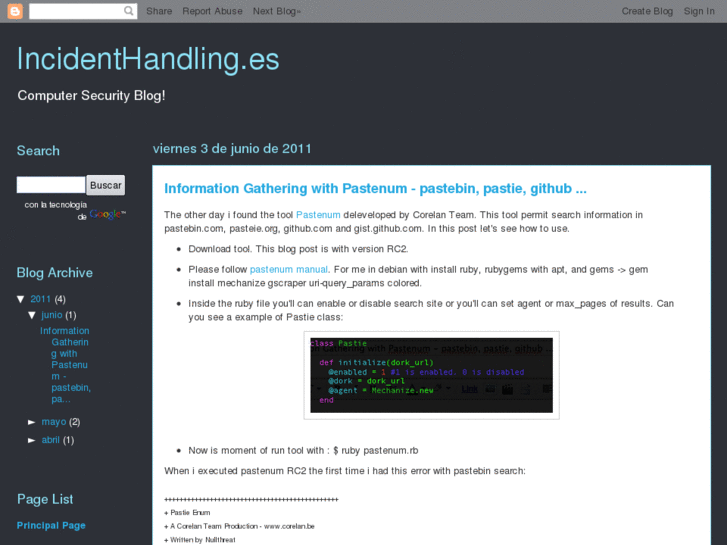Click the '+ Pastie Enum' output line
This screenshot has width=727, height=545.
187,513
